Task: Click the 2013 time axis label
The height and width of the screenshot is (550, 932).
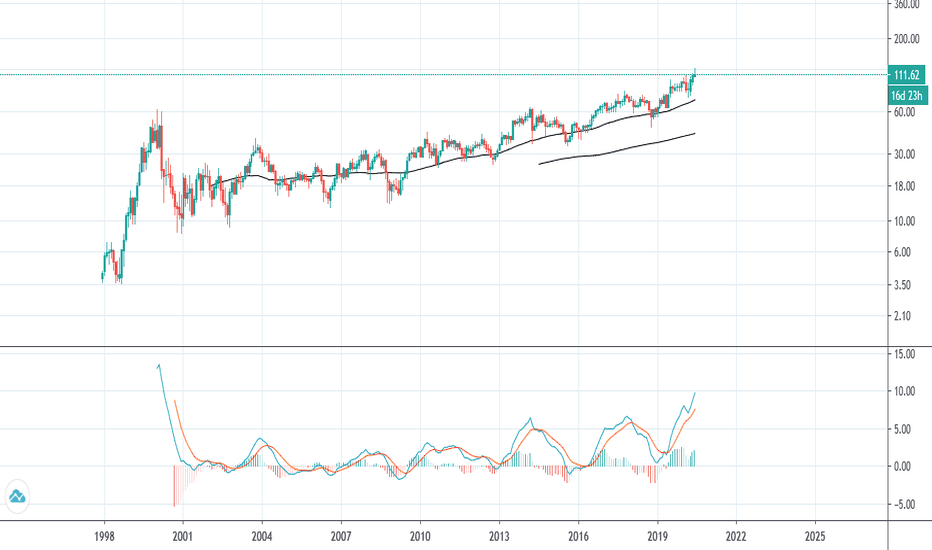Action: [499, 537]
